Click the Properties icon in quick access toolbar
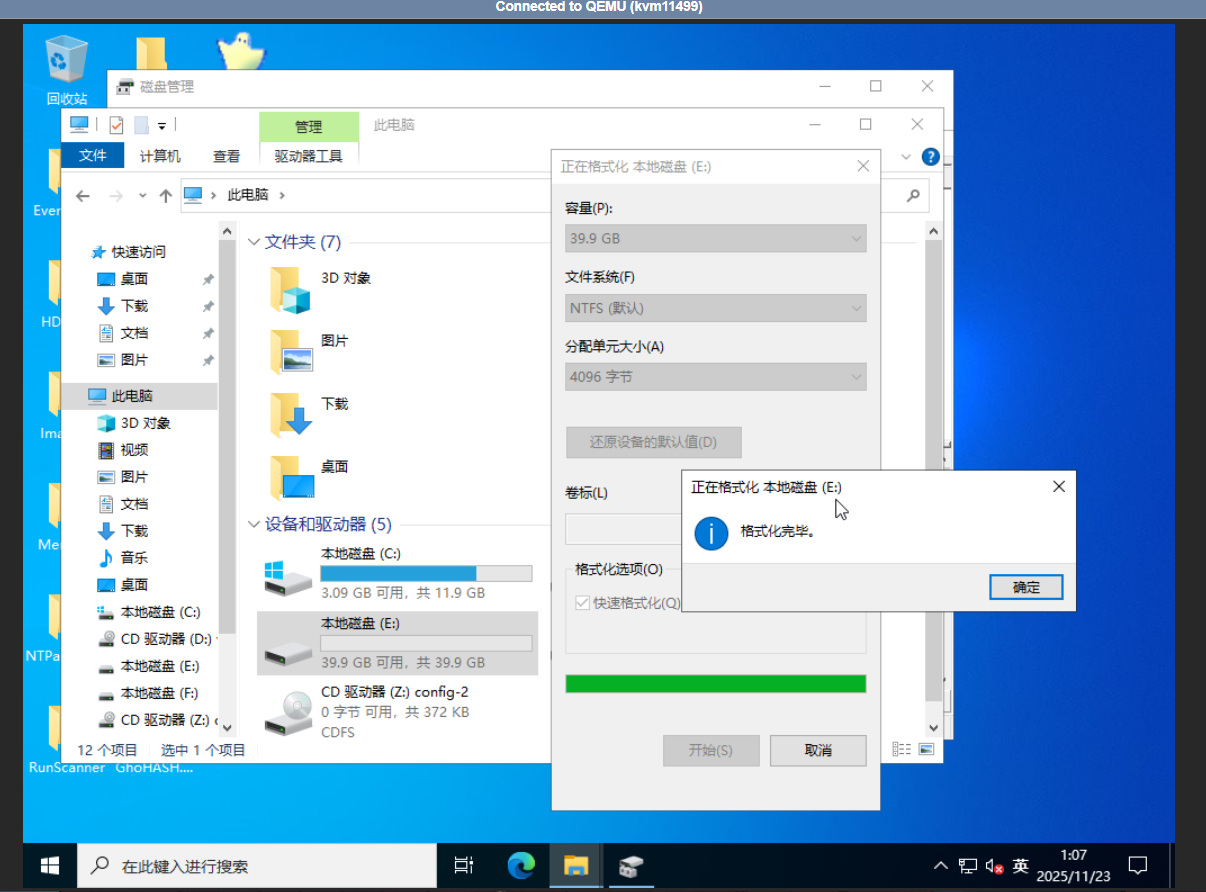Viewport: 1206px width, 892px height. [x=116, y=125]
